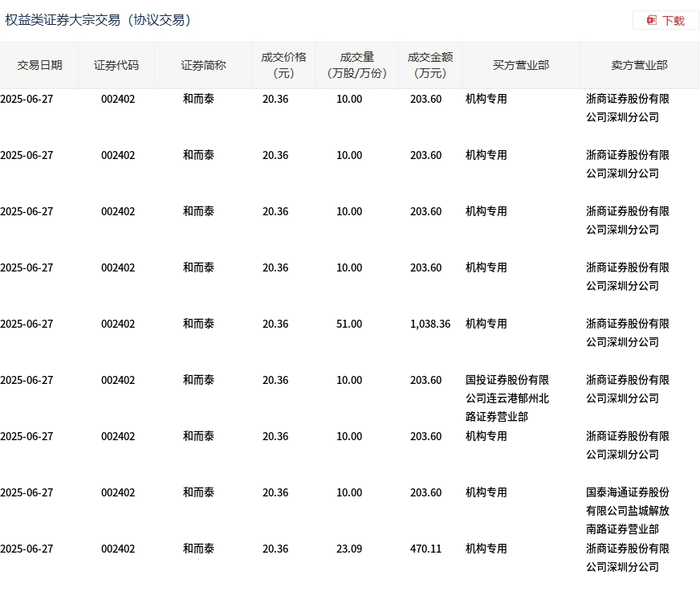Click price 20.36 in the 470.11 row

coord(275,549)
